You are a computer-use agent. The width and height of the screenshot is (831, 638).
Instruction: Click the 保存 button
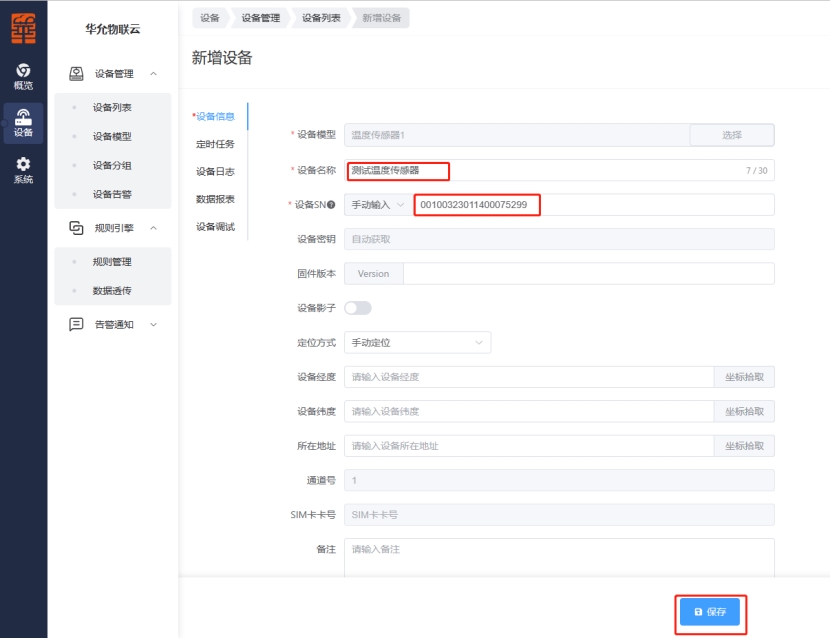[709, 611]
